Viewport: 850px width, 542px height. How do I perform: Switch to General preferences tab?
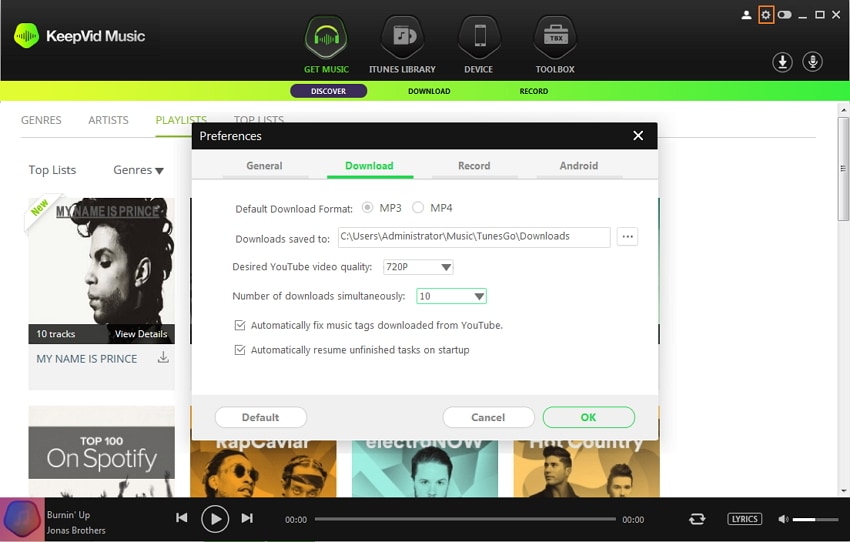coord(264,166)
